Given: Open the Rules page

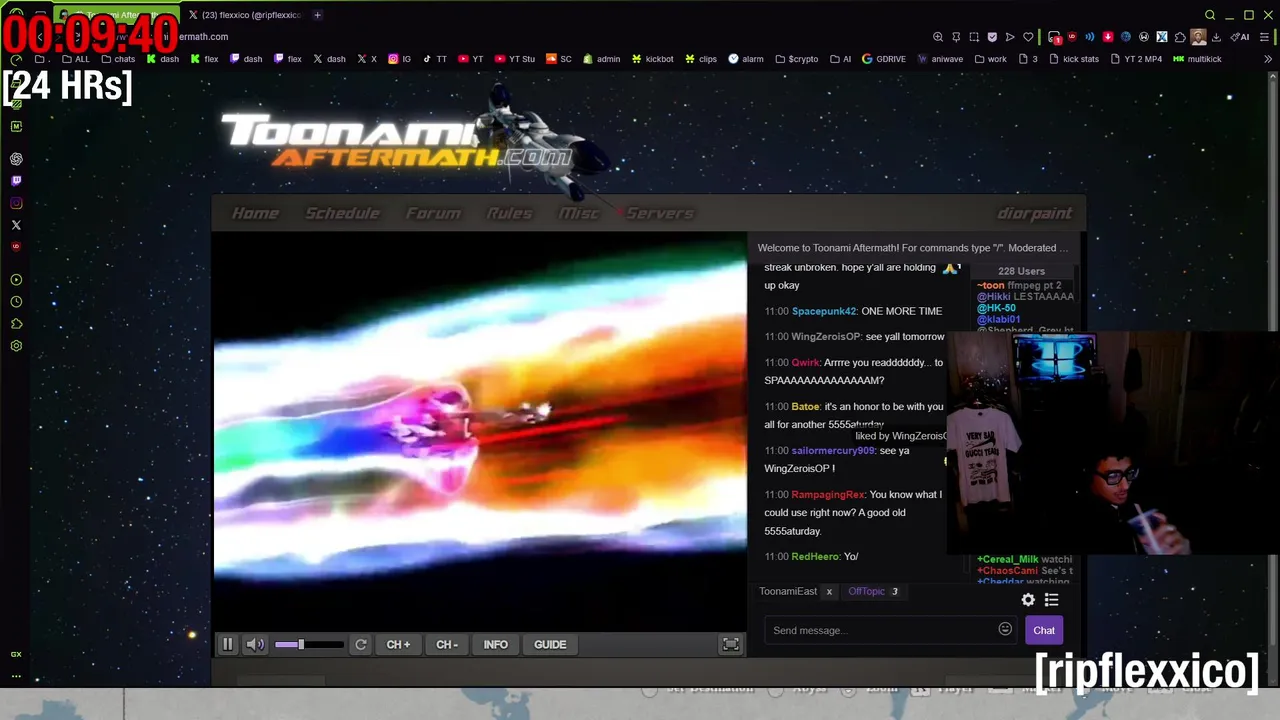Looking at the screenshot, I should 509,213.
